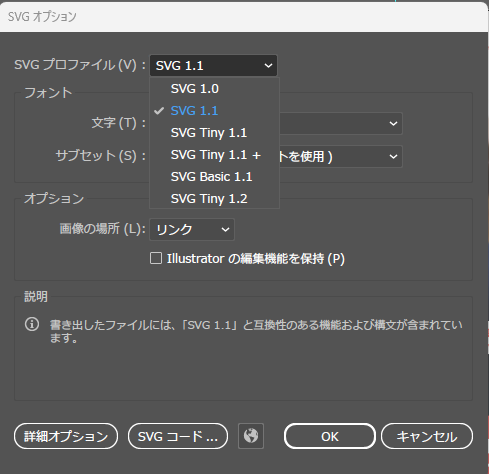
Task: Click the SVG オプション dialog title bar
Action: [243, 17]
